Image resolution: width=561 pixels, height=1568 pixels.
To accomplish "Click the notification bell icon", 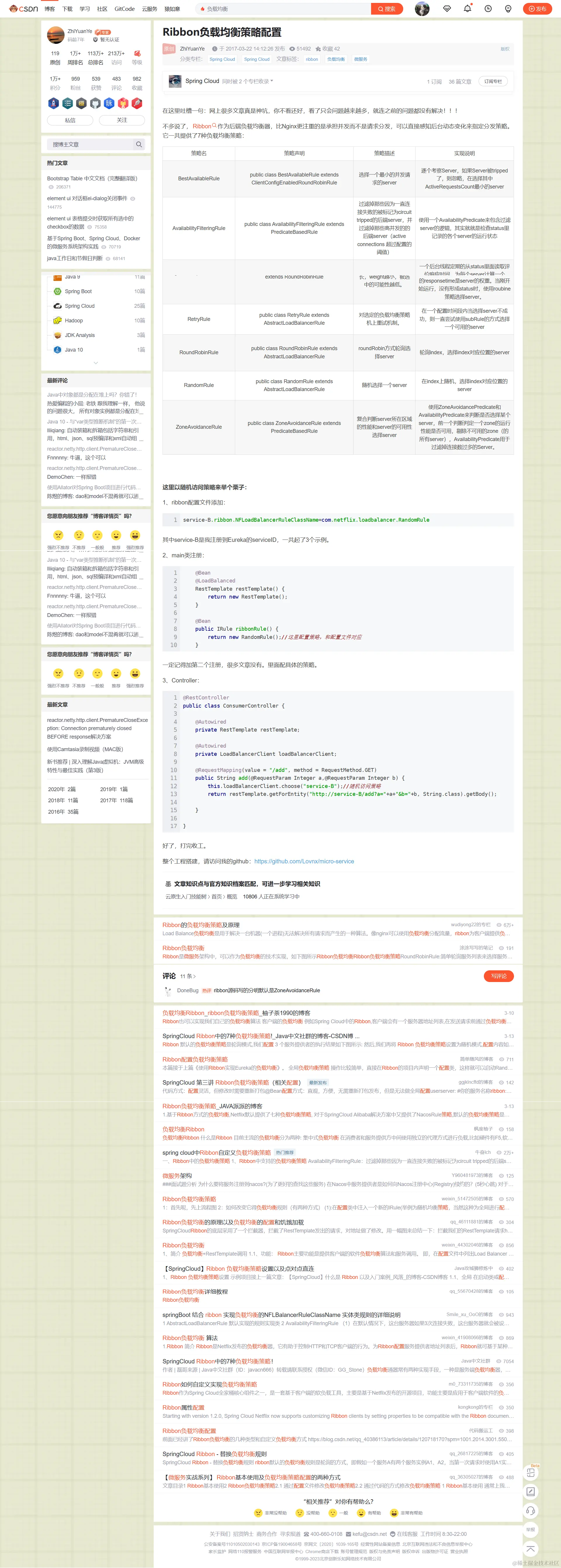I will tap(467, 8).
